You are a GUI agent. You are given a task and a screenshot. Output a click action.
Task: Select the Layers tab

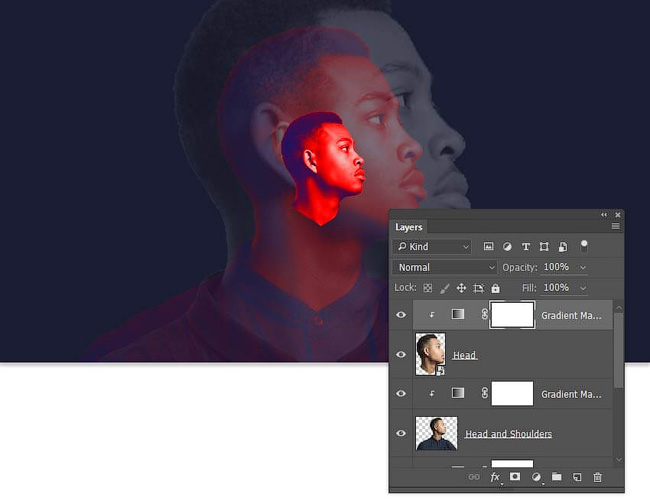(x=408, y=227)
